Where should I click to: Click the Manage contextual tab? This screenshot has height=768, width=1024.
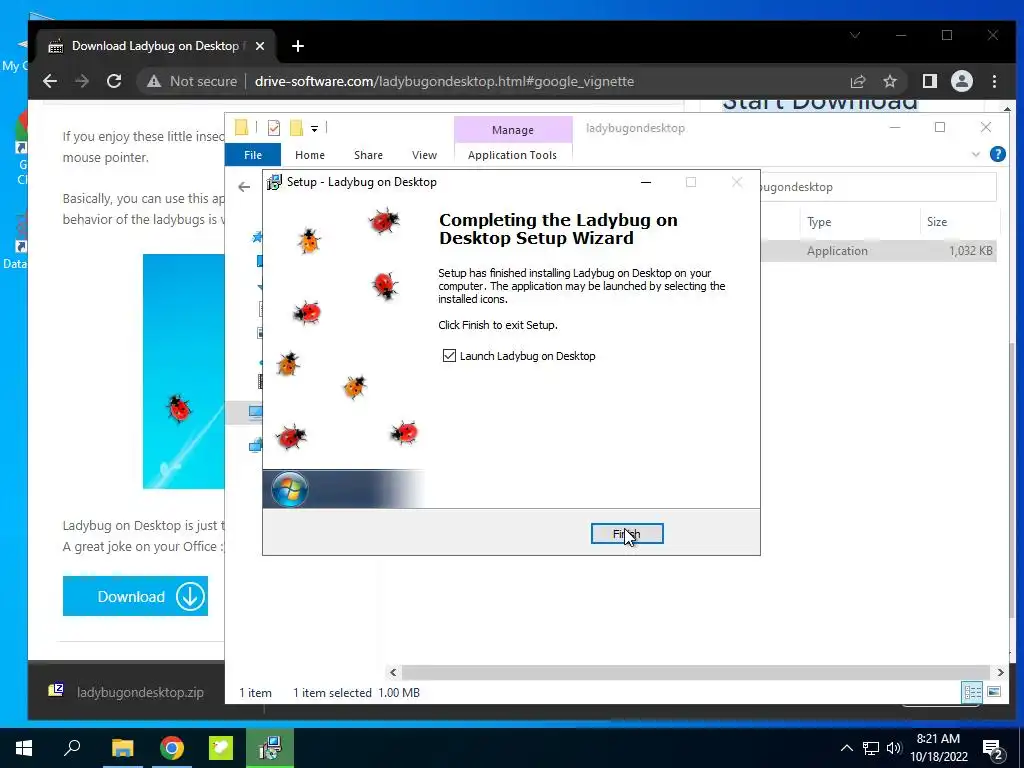pos(513,130)
